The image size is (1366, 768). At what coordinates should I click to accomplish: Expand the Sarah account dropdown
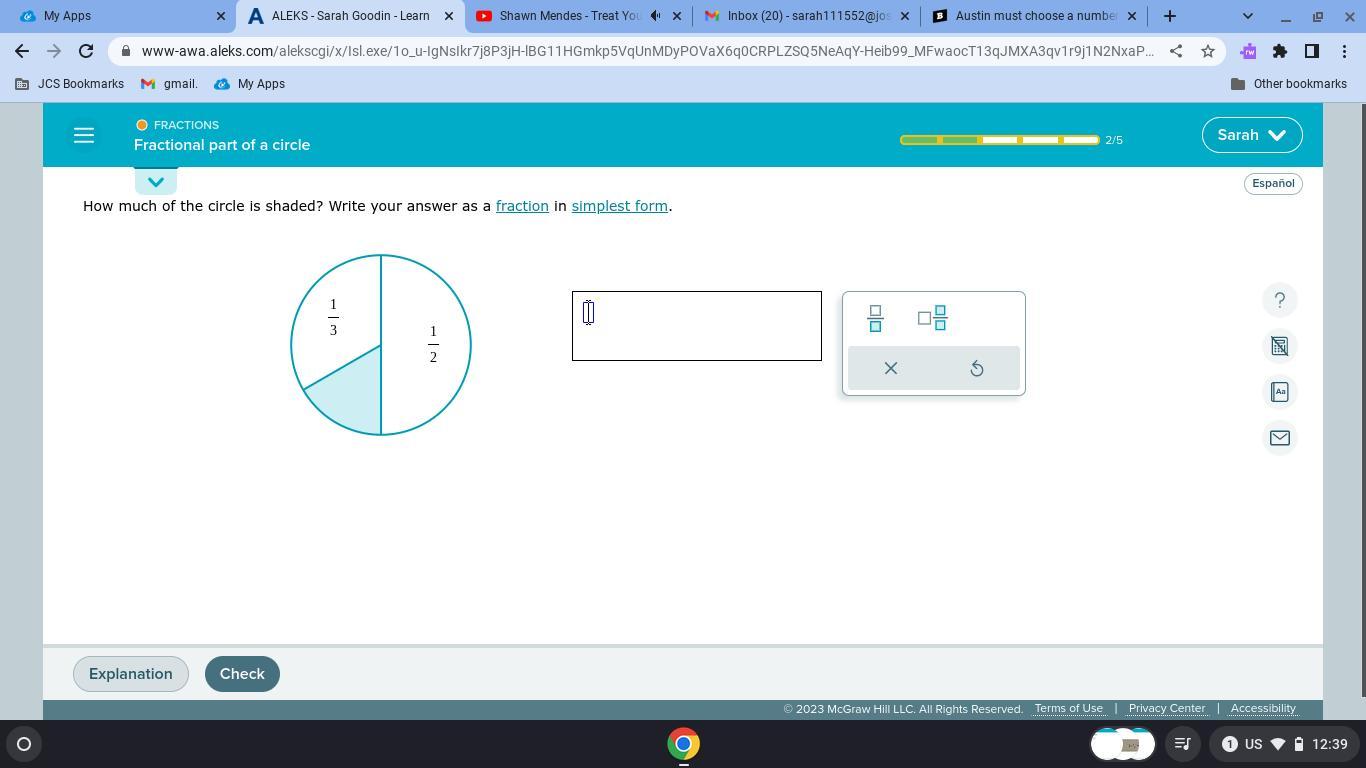(x=1251, y=135)
